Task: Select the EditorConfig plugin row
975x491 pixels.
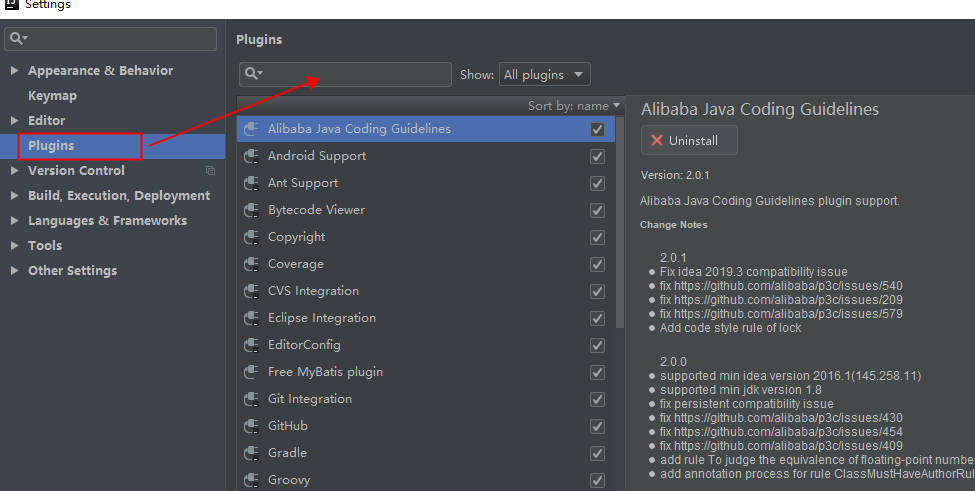Action: point(425,345)
